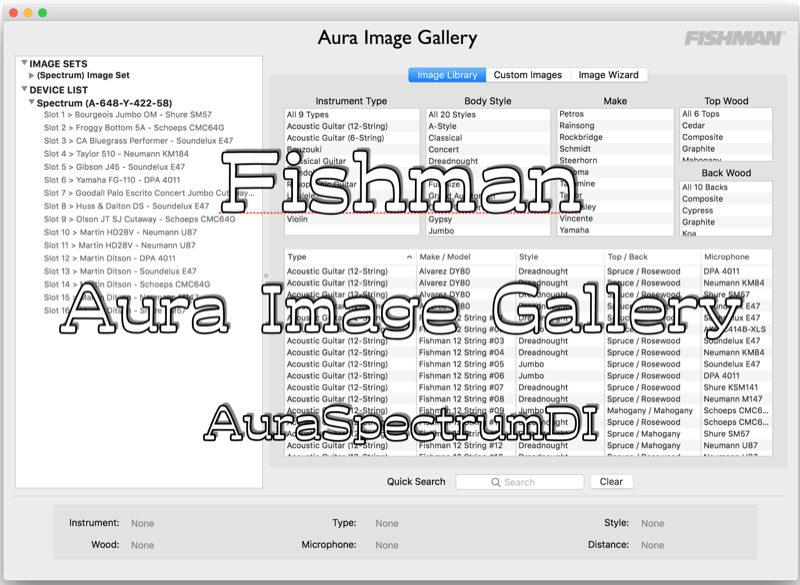800x585 pixels.
Task: Select All 10 Backs in Back Wood
Action: click(726, 187)
